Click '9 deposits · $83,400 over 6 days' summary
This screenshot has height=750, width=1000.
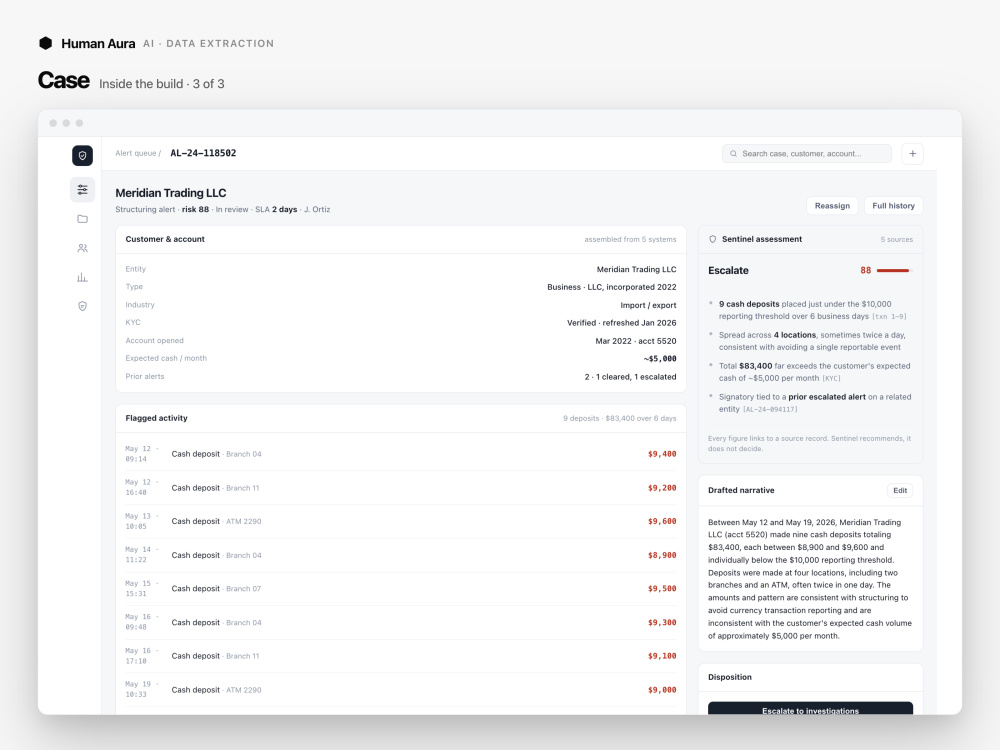[x=619, y=418]
